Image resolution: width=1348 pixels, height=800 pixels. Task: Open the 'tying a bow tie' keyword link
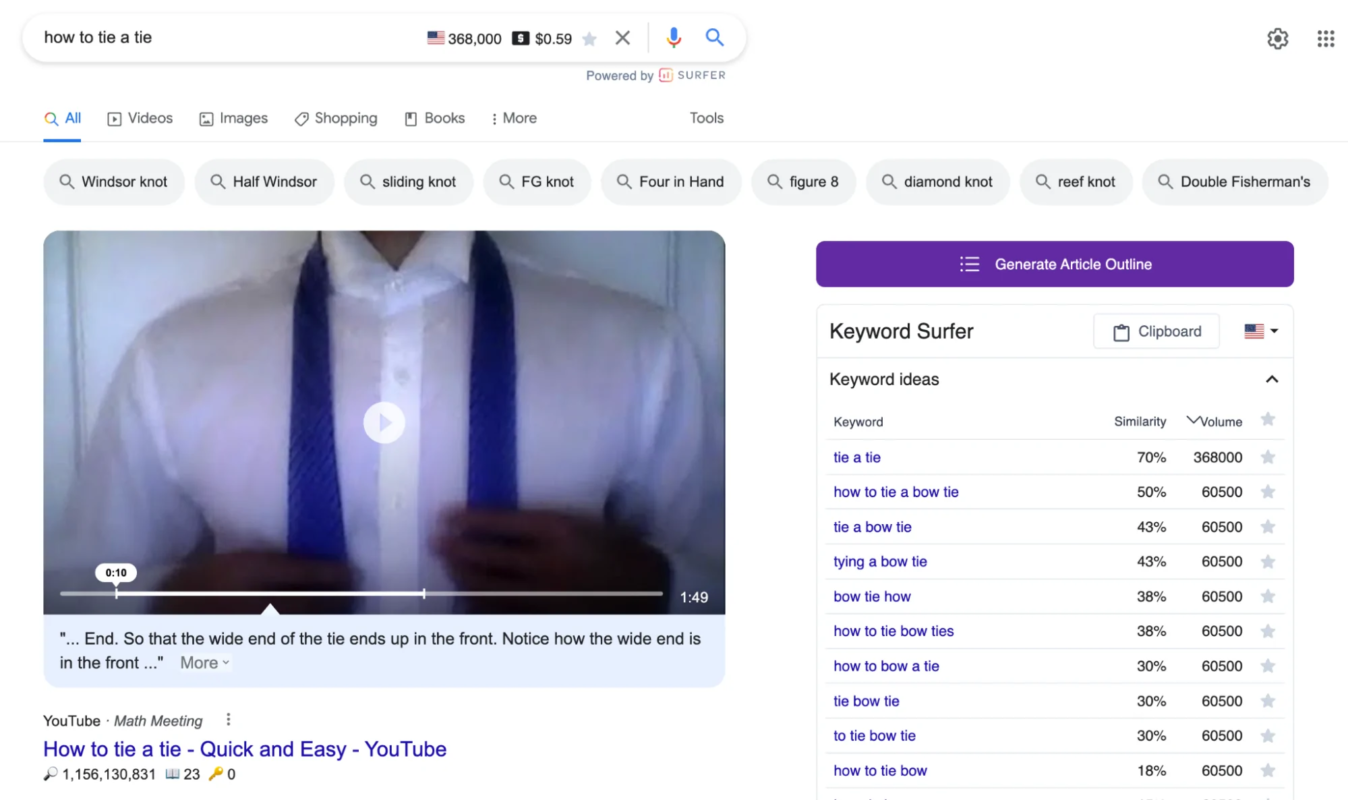tap(880, 562)
